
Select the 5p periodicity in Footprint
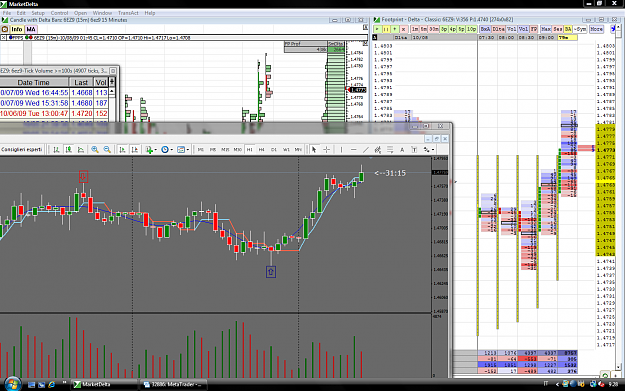pos(461,29)
